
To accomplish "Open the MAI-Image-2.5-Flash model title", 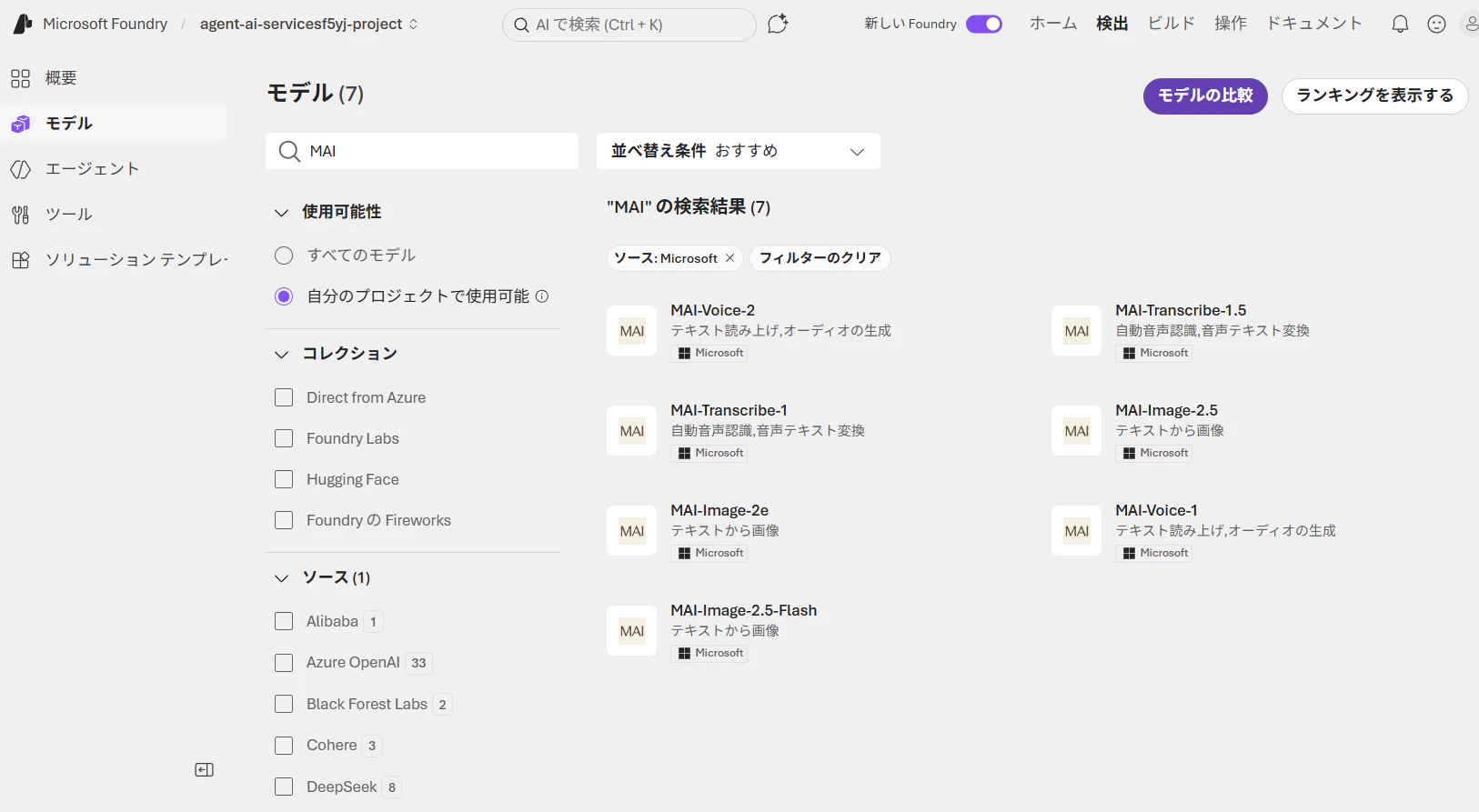I will tap(744, 611).
